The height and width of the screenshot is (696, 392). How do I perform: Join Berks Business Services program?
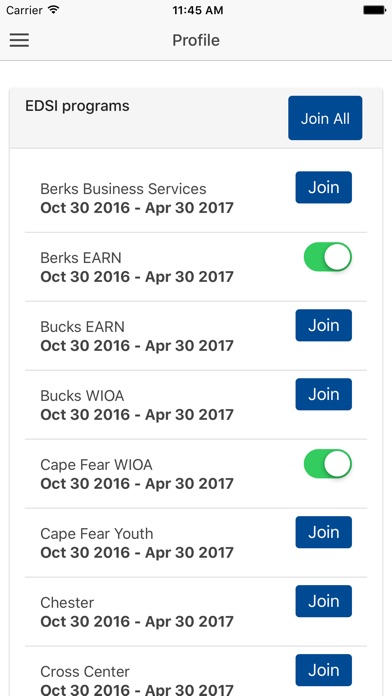click(x=324, y=187)
